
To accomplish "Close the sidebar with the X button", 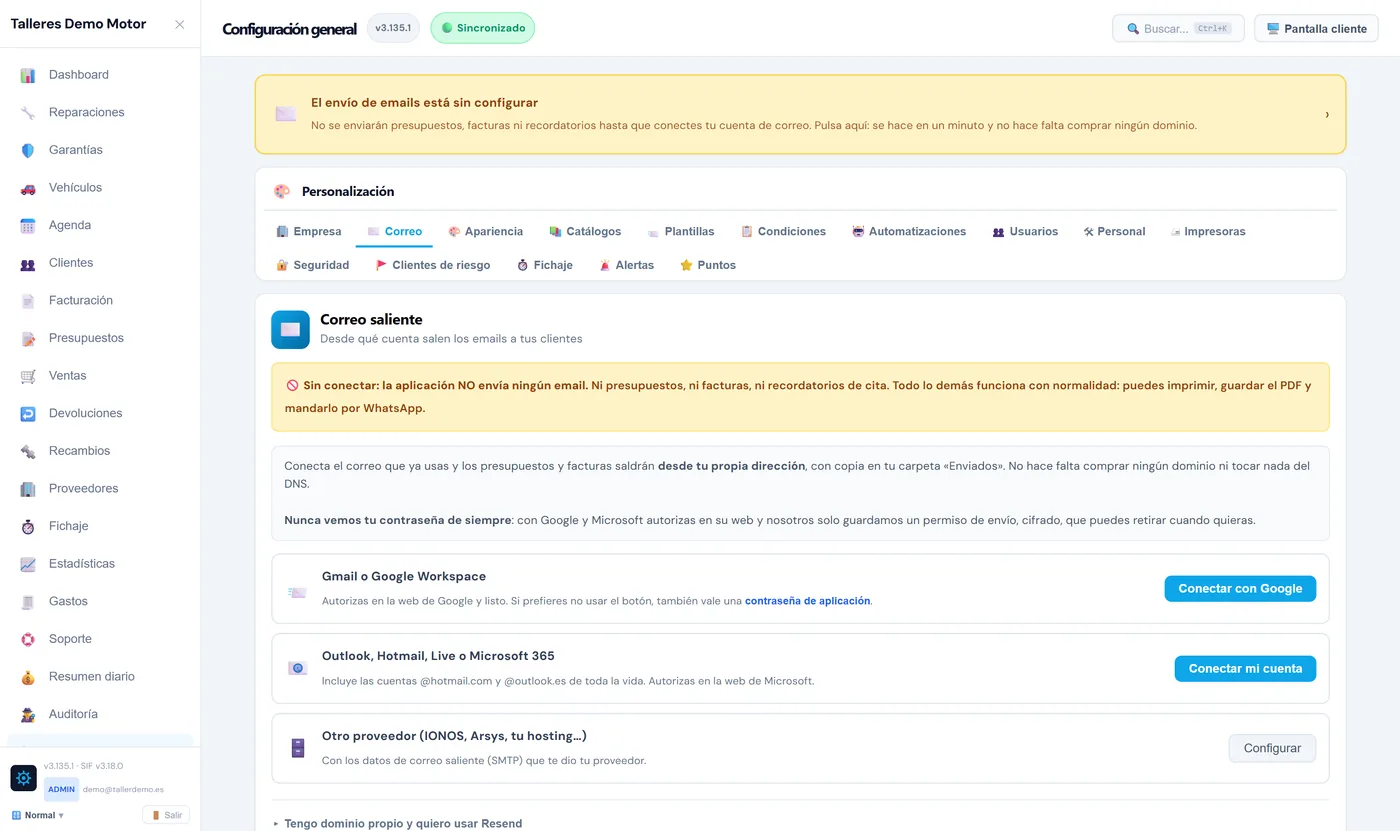I will click(x=180, y=25).
